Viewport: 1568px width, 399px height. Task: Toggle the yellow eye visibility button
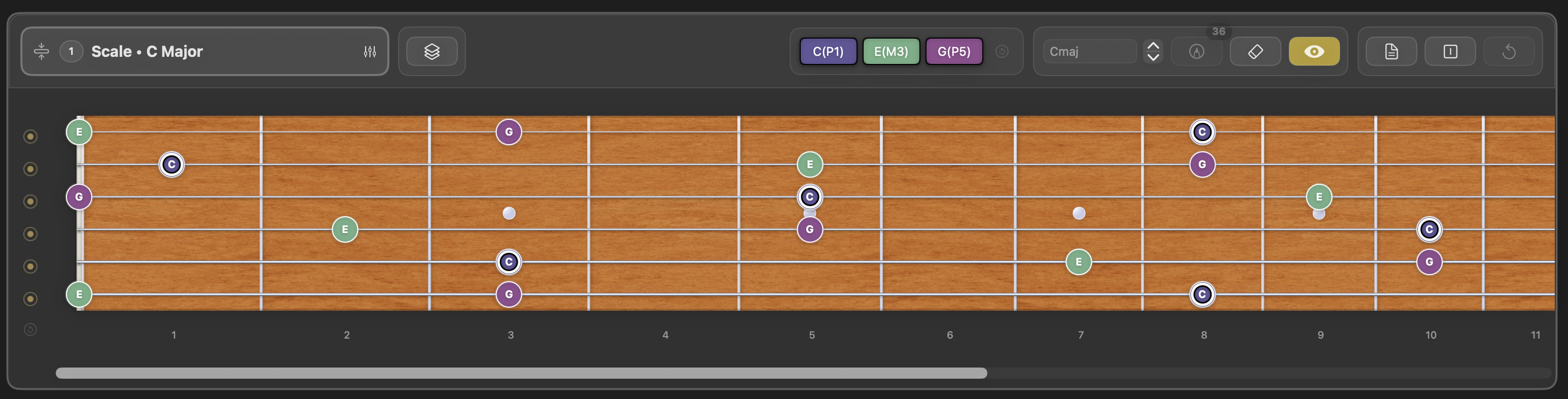point(1314,52)
